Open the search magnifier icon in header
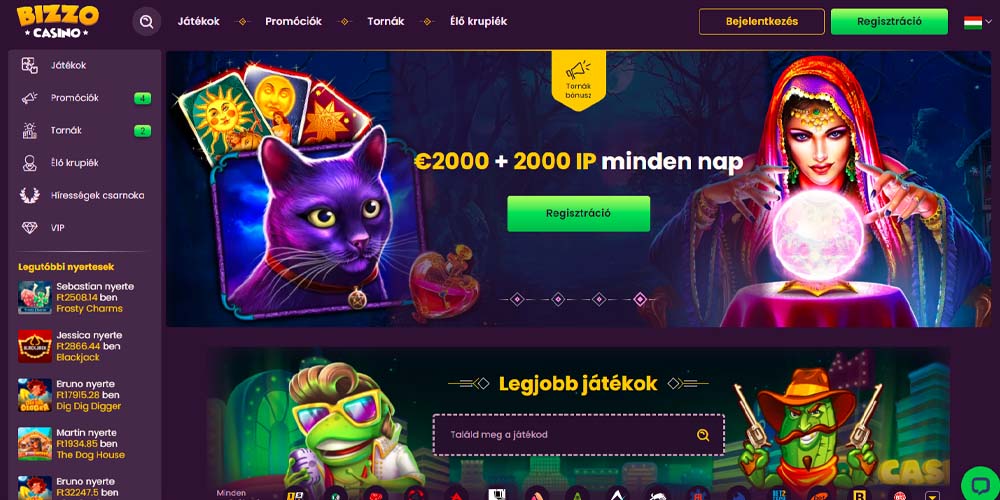The width and height of the screenshot is (1000, 500). 147,22
